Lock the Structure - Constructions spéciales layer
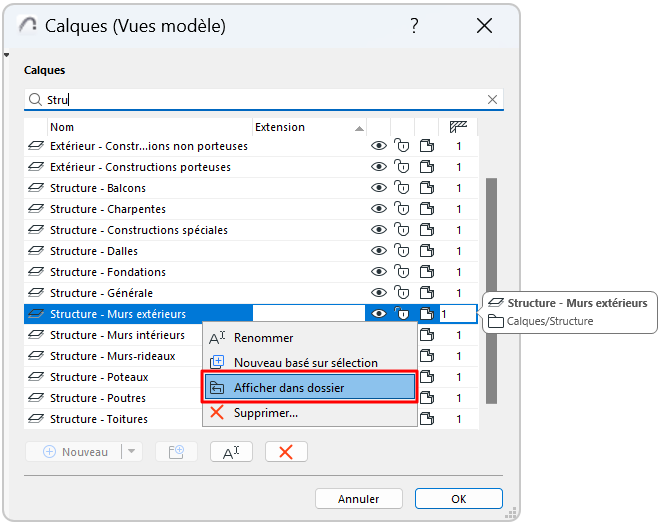Screen dimensions: 662x526 pos(402,229)
